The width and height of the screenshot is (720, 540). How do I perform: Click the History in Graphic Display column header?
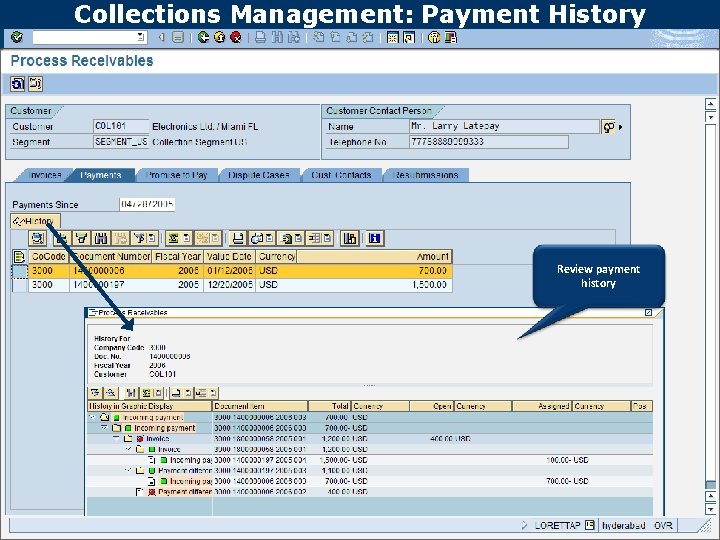click(150, 406)
